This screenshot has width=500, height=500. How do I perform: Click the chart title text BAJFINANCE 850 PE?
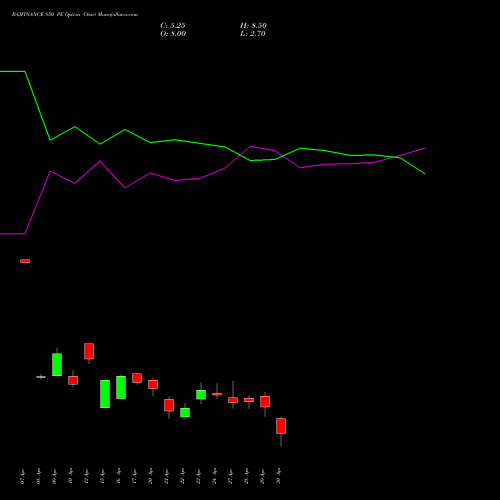click(x=38, y=14)
